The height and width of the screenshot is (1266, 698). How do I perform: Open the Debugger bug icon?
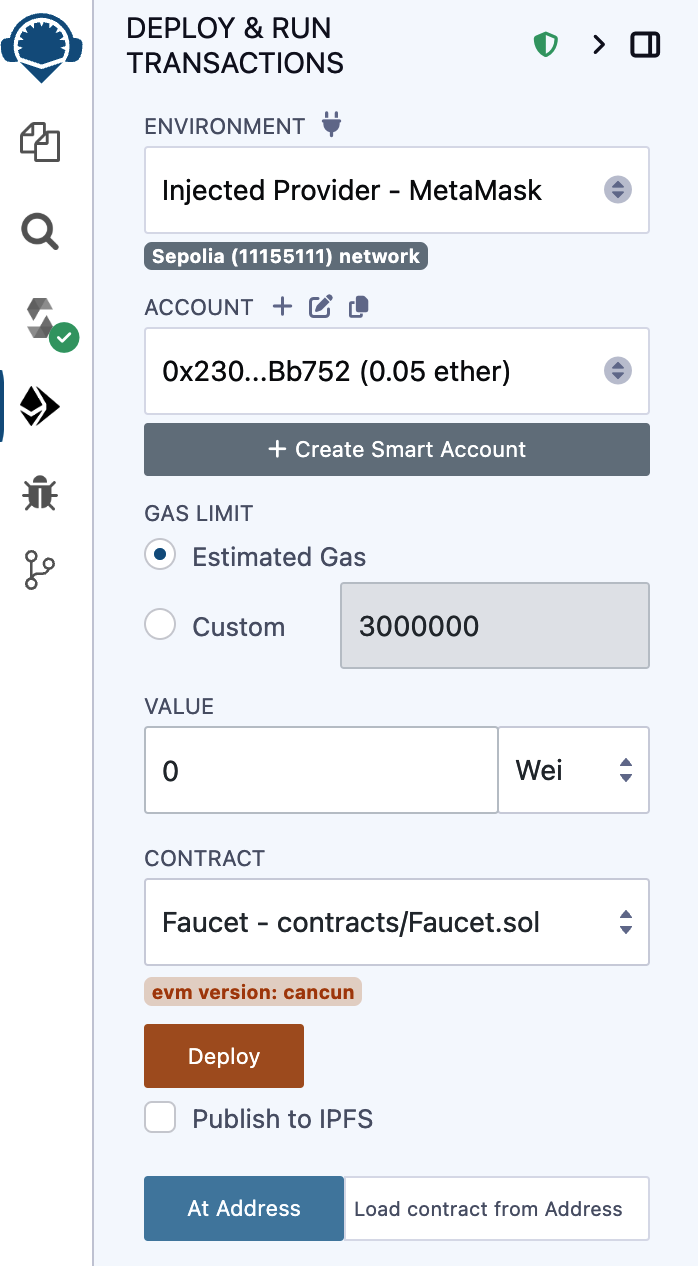pos(41,494)
